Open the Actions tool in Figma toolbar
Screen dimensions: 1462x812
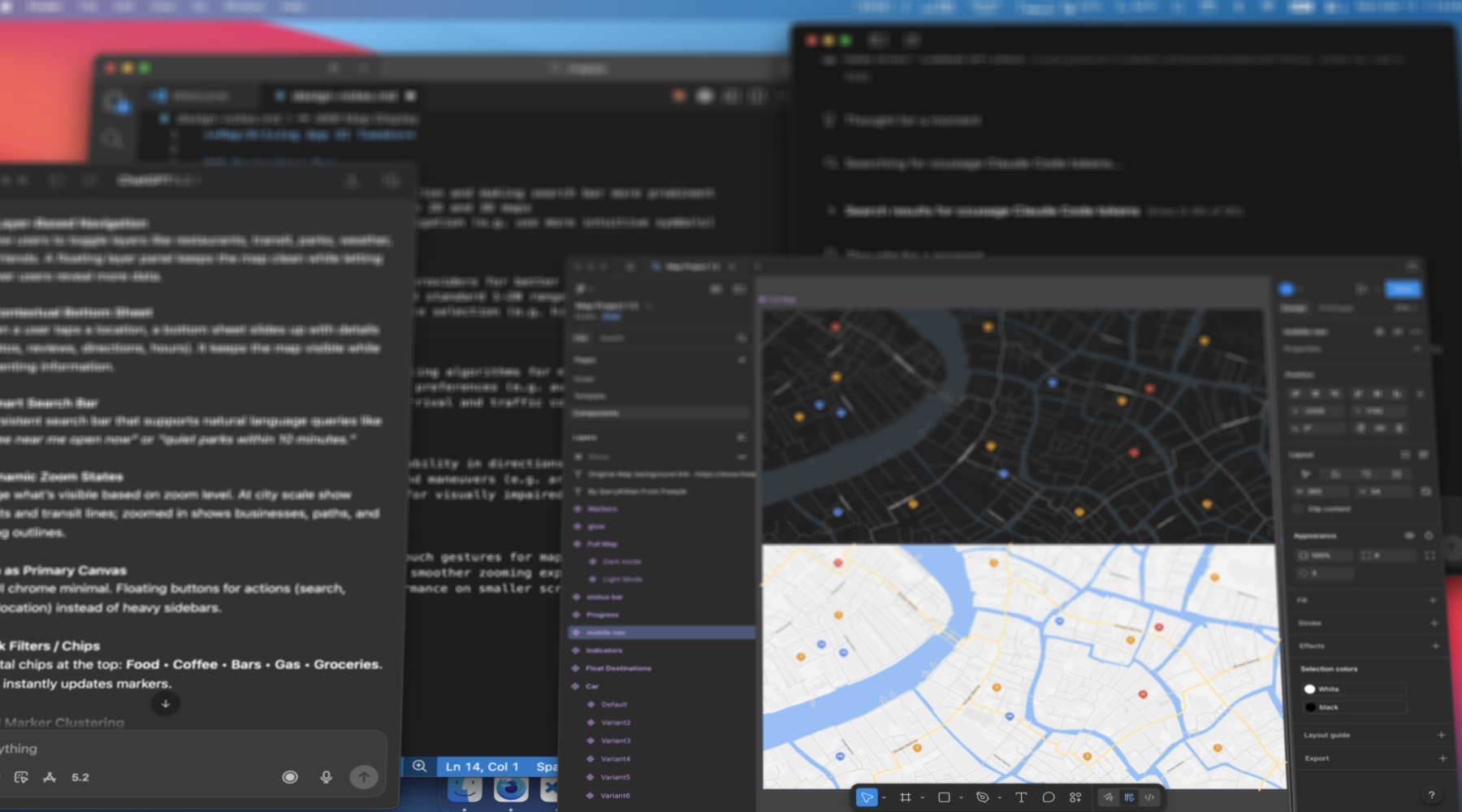coord(1075,797)
